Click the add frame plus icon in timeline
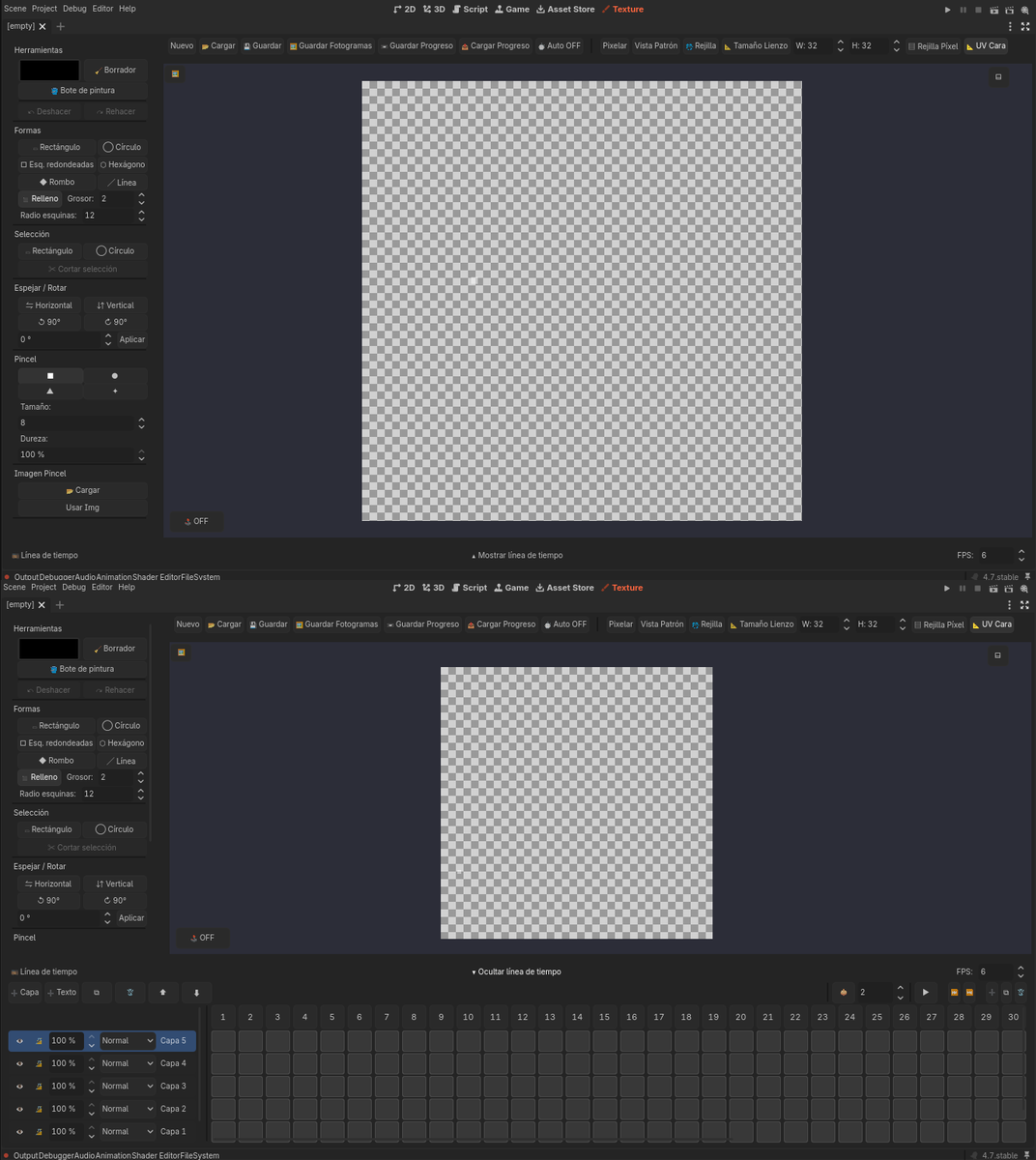 [x=992, y=993]
